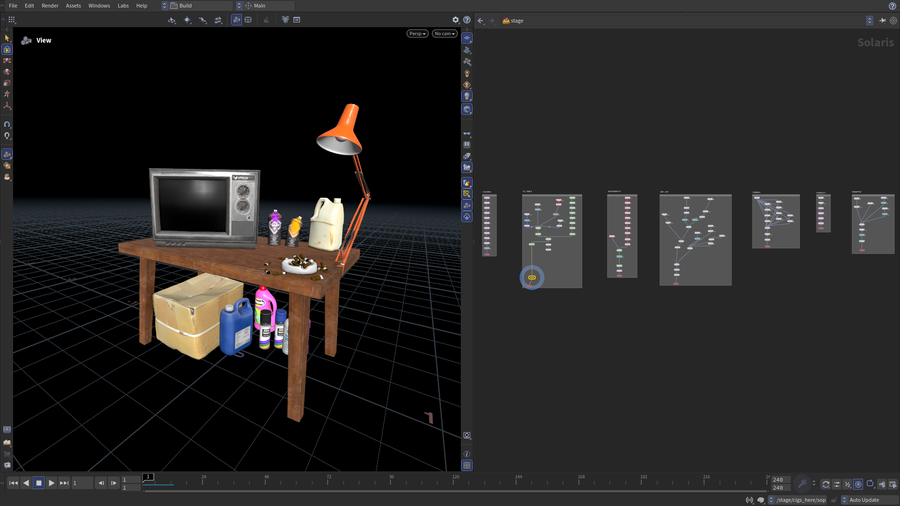Click the flipbook render icon at timeline end
This screenshot has width=900, height=506.
tap(893, 484)
